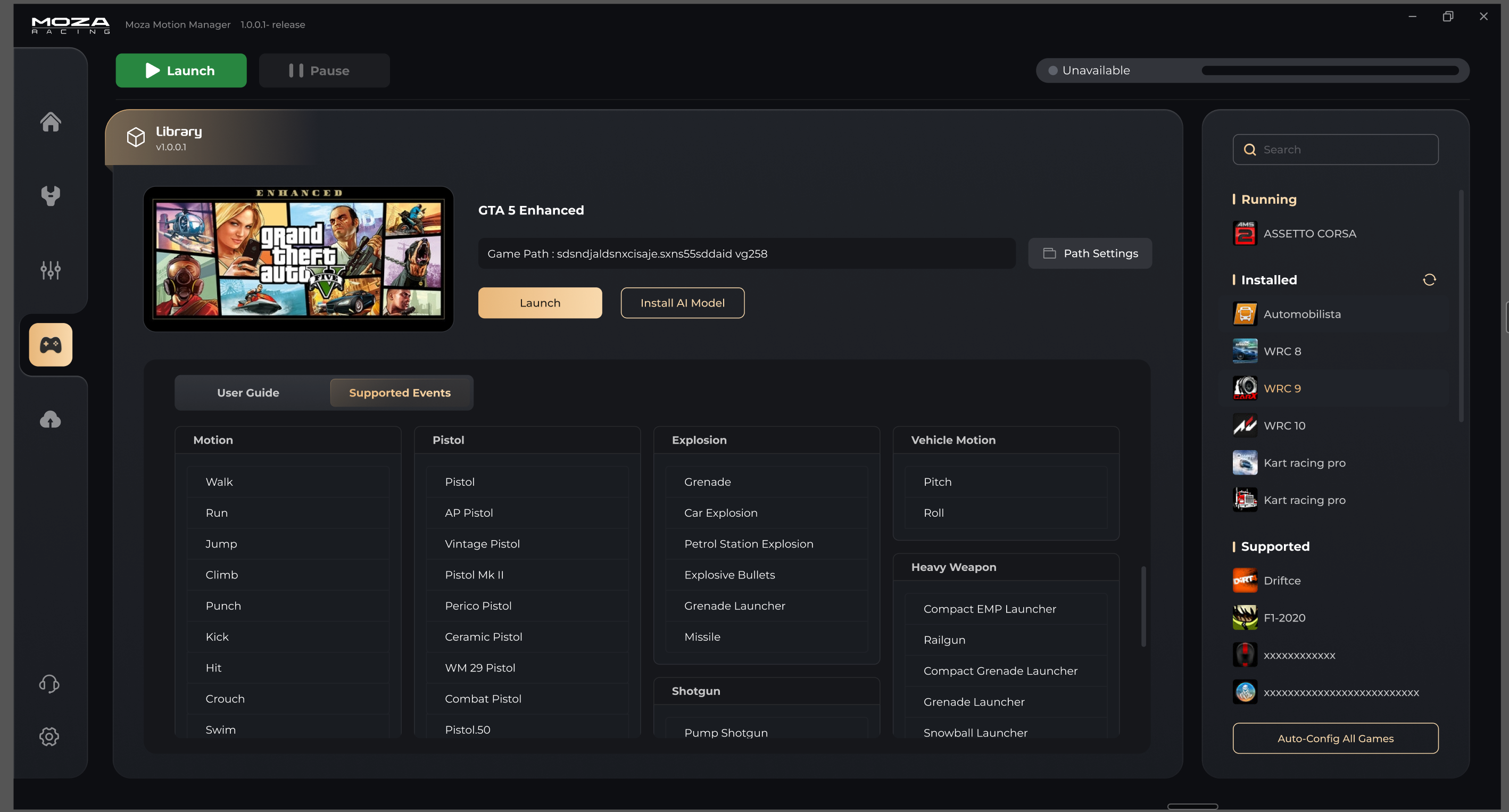Click the ASSETTO CORSA game icon
Screen dimensions: 1509x812
coord(1245,233)
